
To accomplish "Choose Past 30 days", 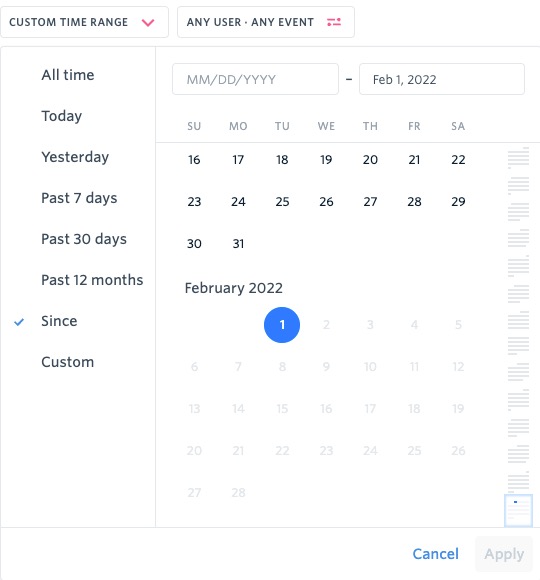I will pyautogui.click(x=84, y=239).
